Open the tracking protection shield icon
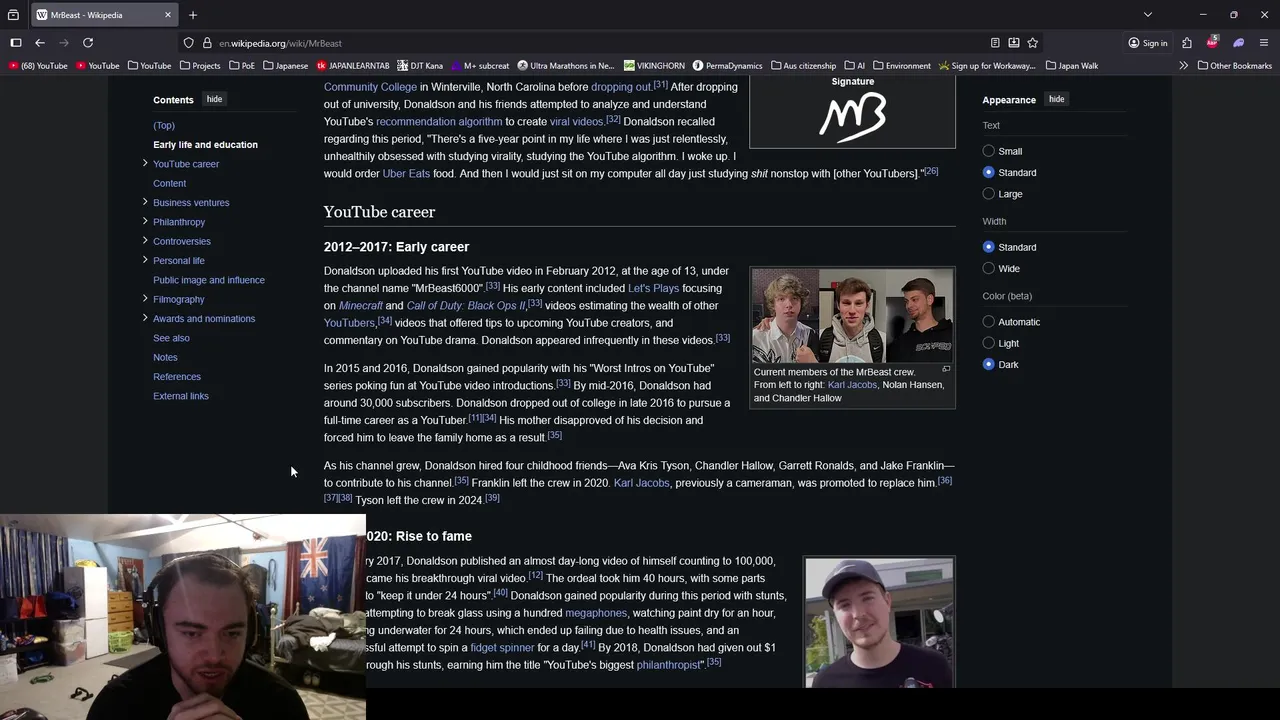 click(x=188, y=43)
